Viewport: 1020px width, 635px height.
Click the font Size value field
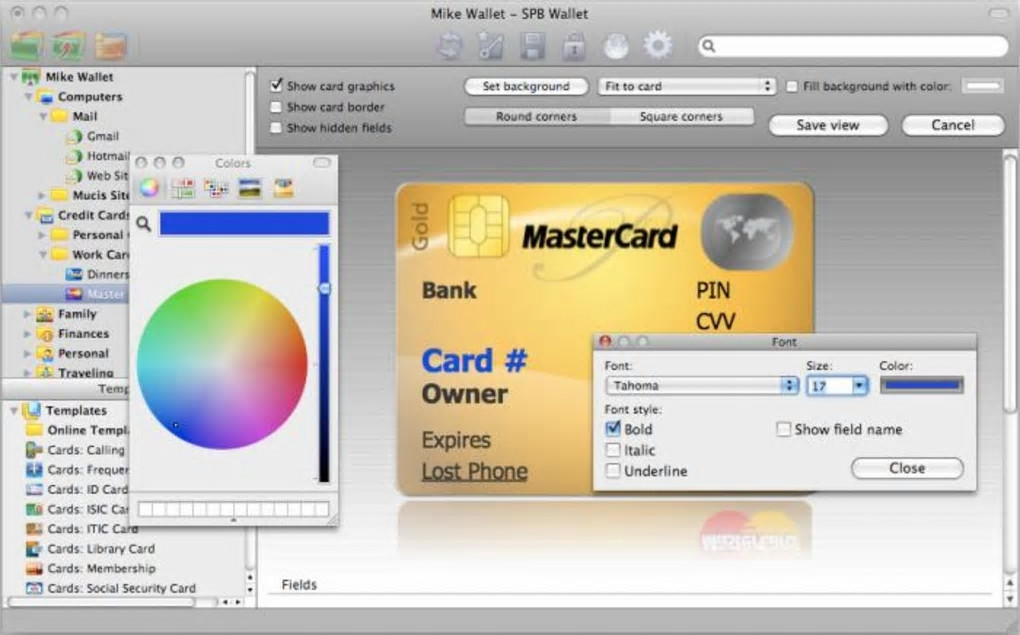point(829,386)
